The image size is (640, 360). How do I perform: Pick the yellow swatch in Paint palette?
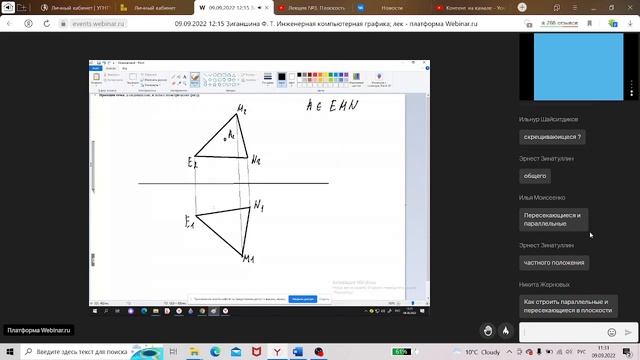click(x=325, y=75)
